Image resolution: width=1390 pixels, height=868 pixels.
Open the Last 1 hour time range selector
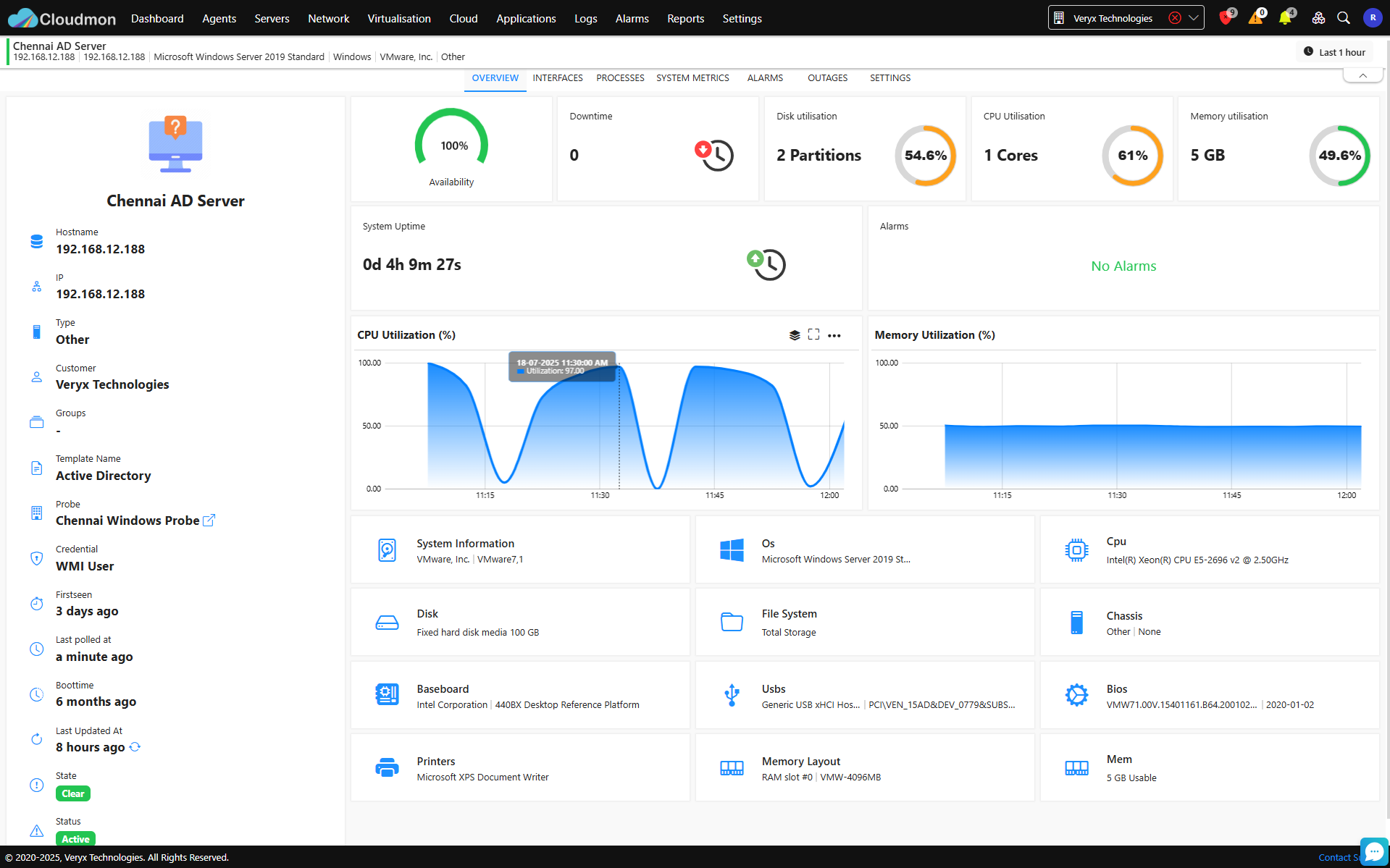tap(1334, 52)
